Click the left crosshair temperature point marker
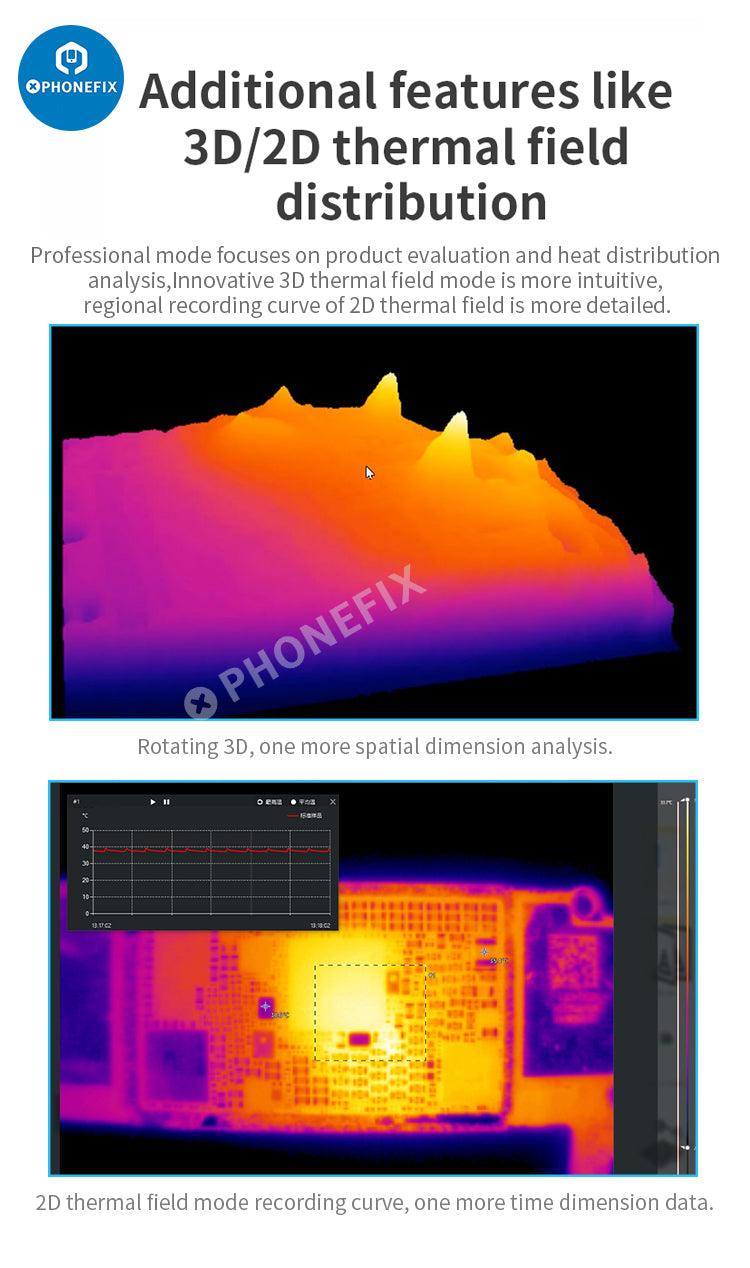The image size is (750, 1268). (265, 1006)
